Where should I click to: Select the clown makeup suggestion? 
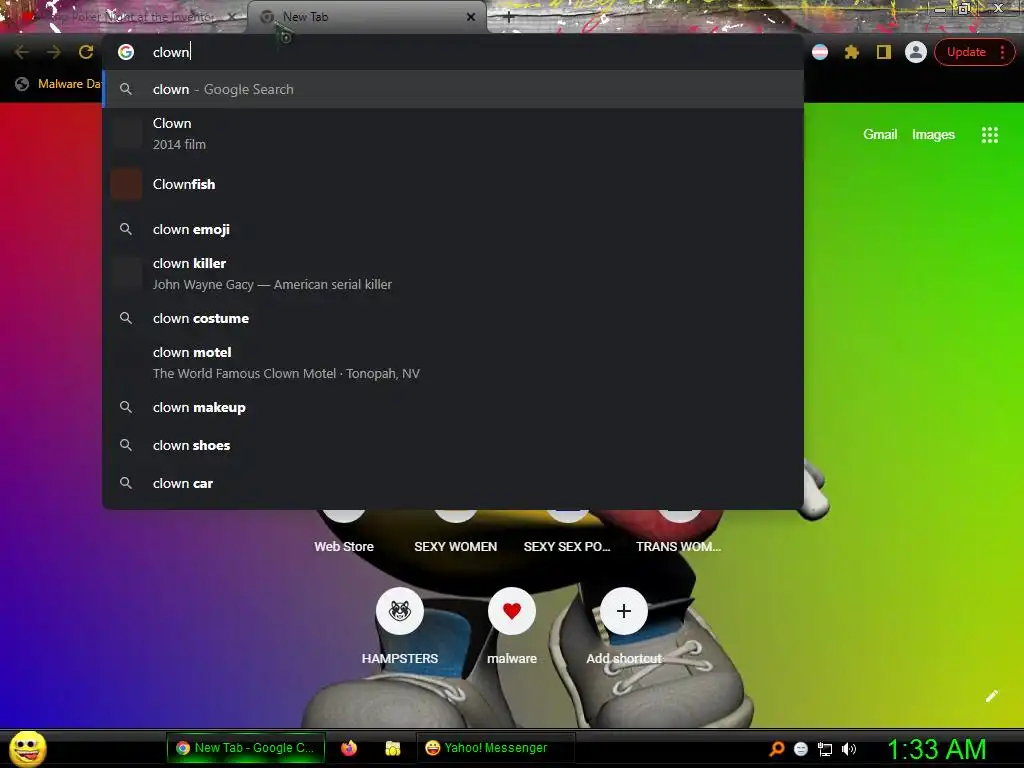[453, 407]
